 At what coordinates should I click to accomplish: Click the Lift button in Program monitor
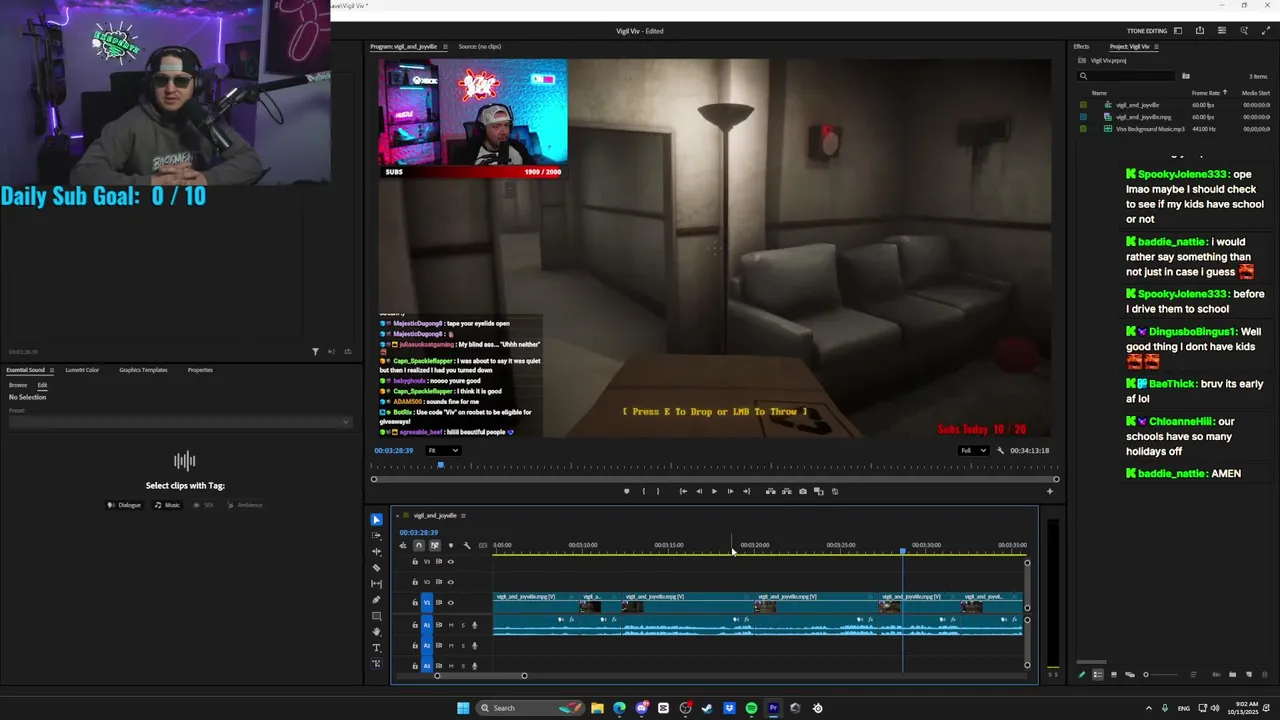(770, 491)
